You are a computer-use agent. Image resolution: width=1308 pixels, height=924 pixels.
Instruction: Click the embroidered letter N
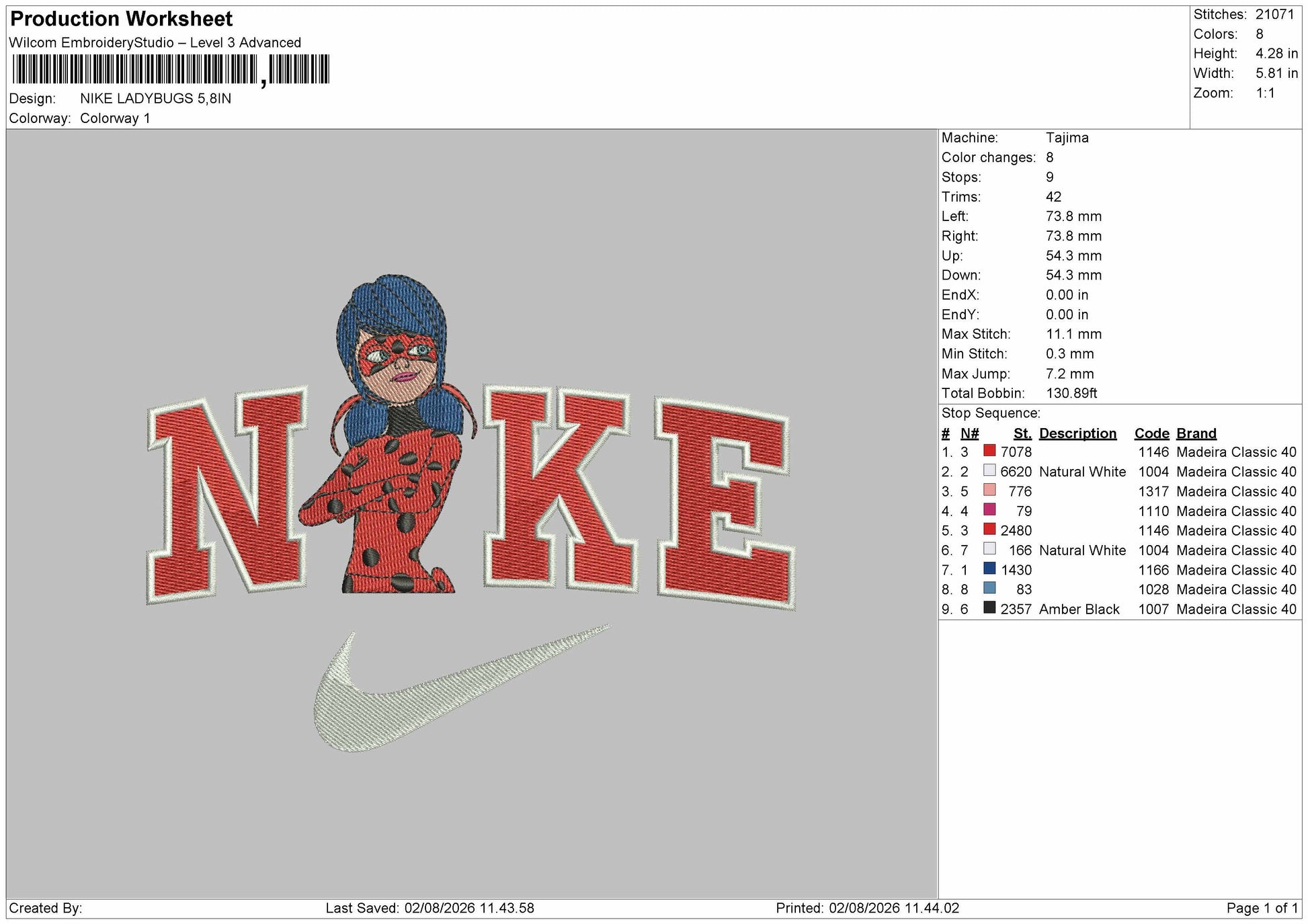click(x=227, y=495)
